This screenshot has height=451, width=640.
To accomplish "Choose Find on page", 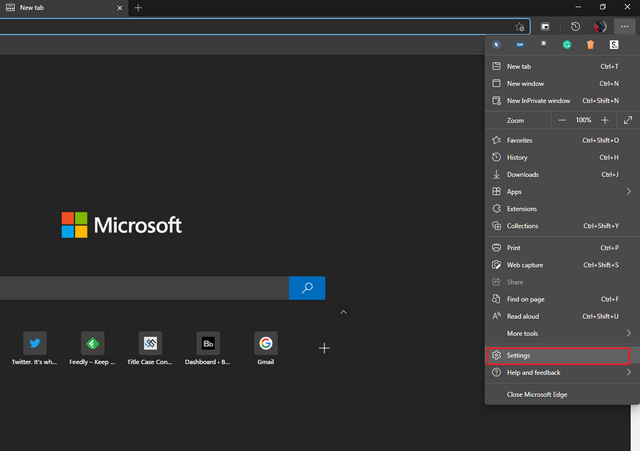I will [562, 299].
